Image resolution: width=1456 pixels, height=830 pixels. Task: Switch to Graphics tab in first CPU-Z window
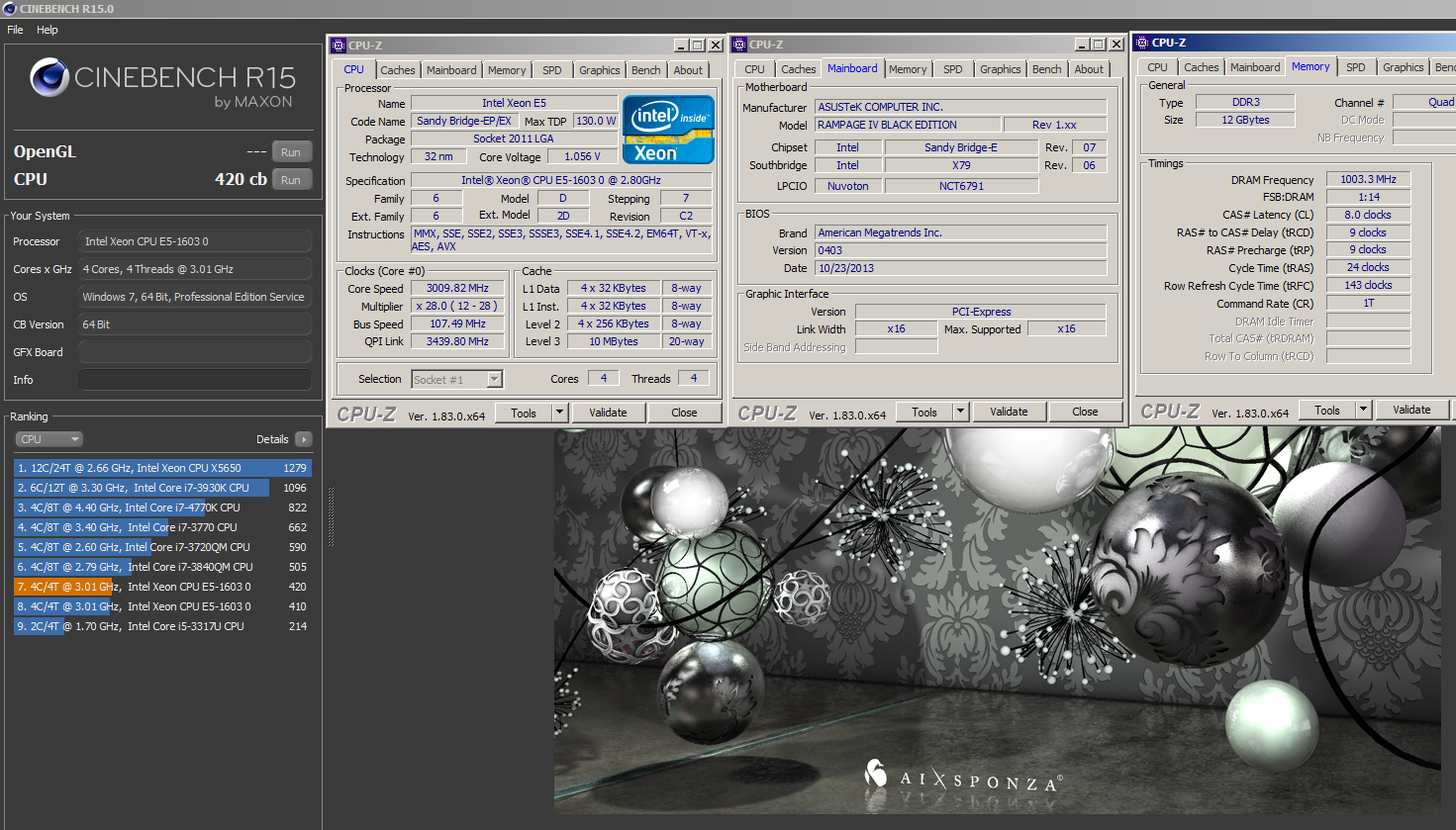coord(600,70)
